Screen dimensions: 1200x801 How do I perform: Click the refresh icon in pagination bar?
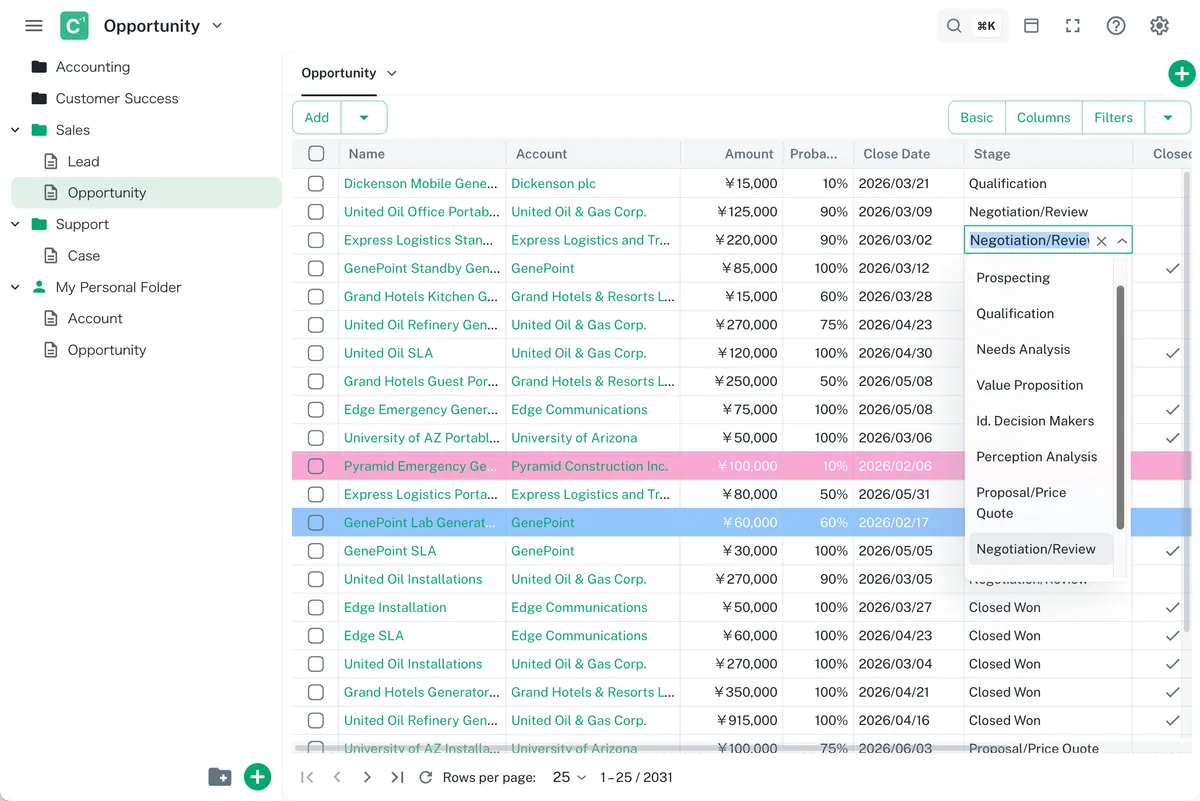[x=426, y=777]
